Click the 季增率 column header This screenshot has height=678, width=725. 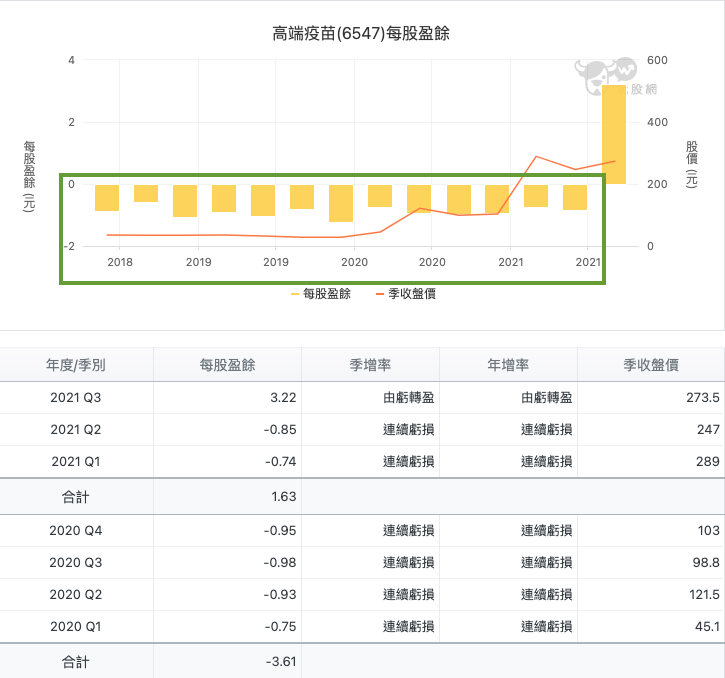coord(370,365)
